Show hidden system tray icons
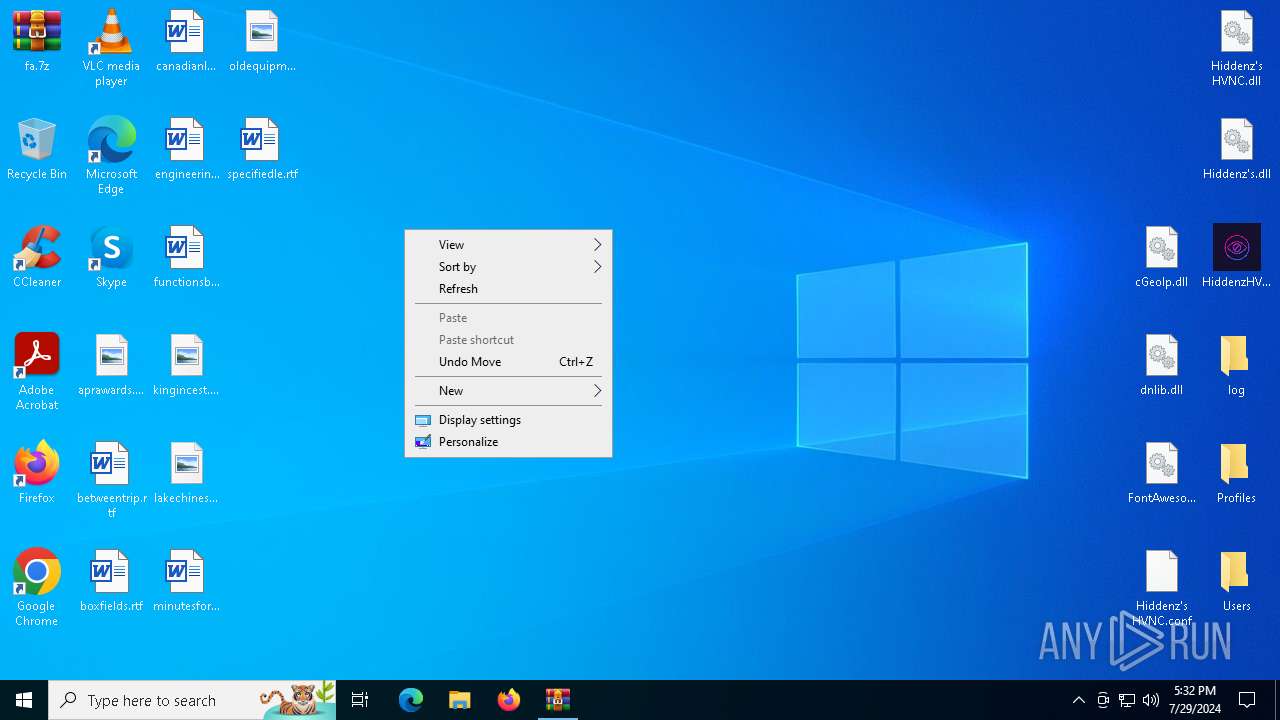 (x=1078, y=700)
